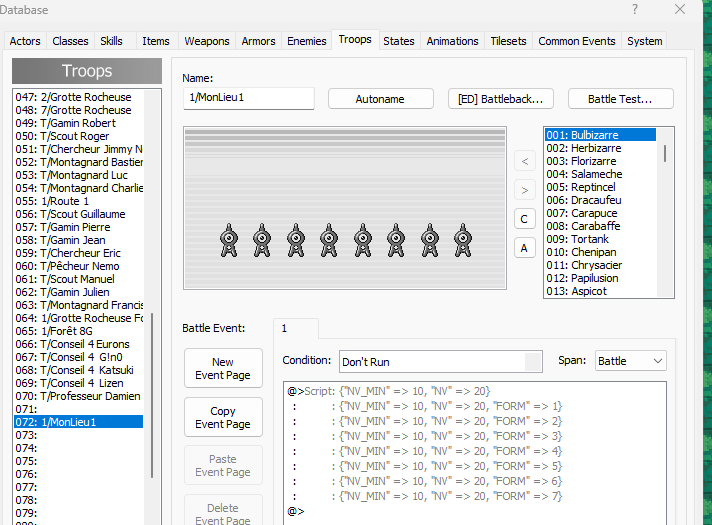The width and height of the screenshot is (712, 525).
Task: Select troop 072: 1/MonLieu1
Action: point(79,422)
